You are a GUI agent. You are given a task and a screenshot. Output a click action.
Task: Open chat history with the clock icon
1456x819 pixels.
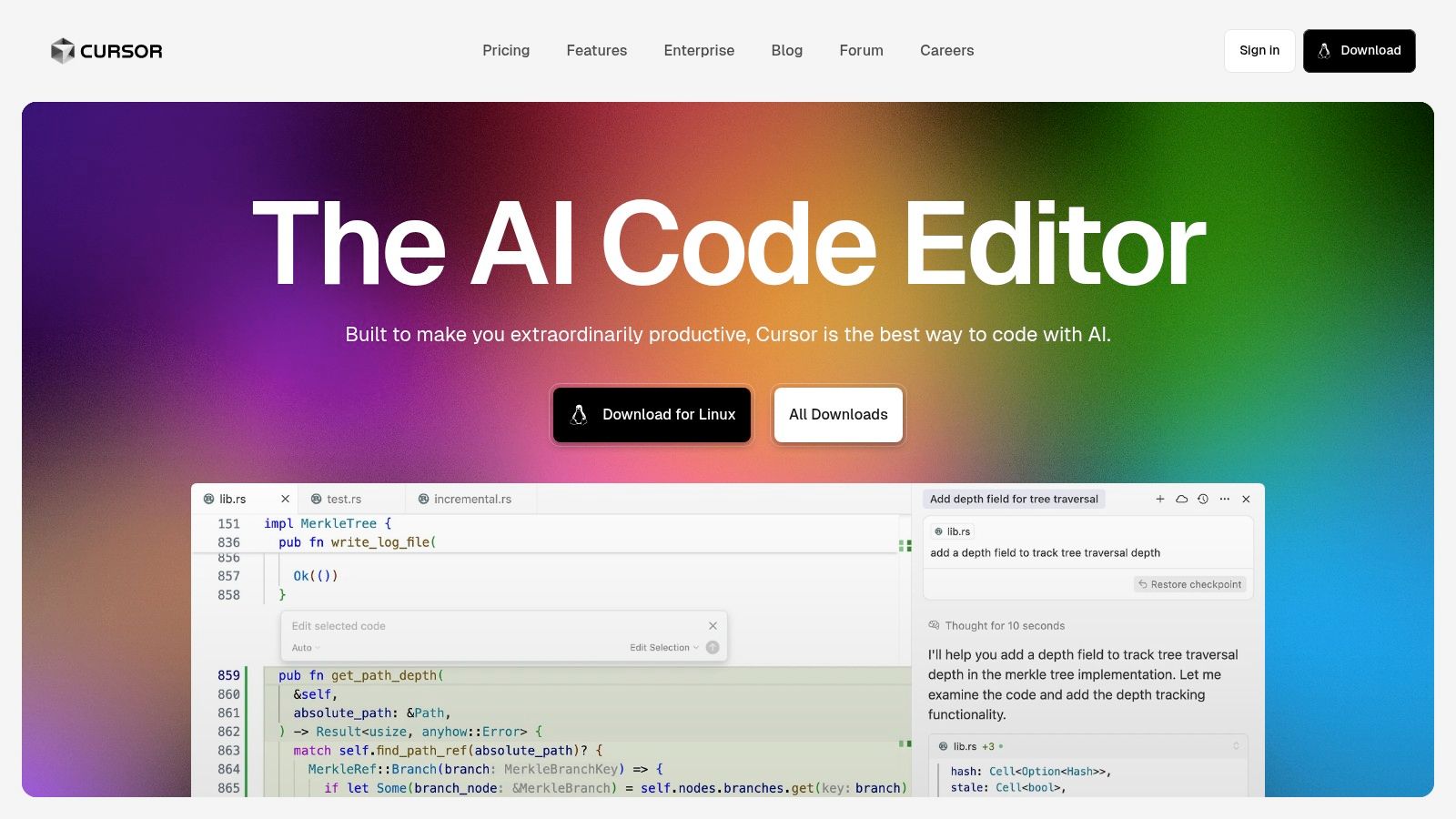(1203, 499)
